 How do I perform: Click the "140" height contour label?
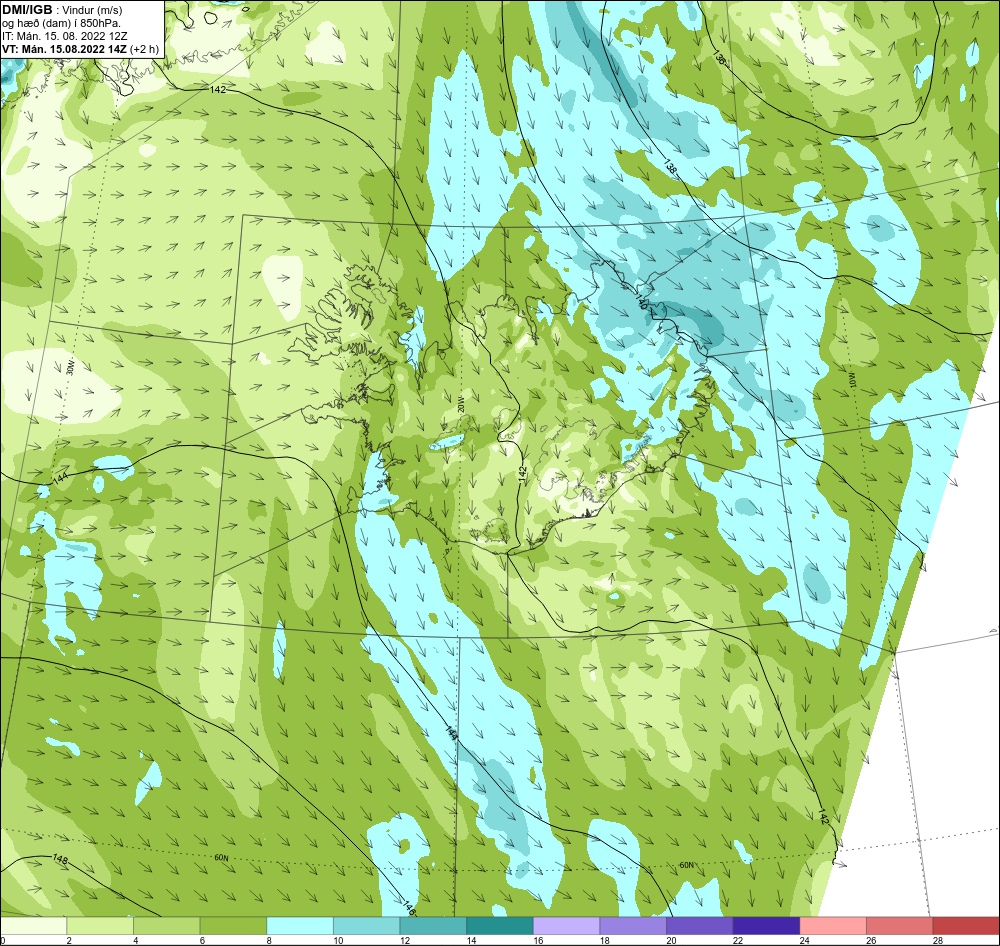point(642,302)
